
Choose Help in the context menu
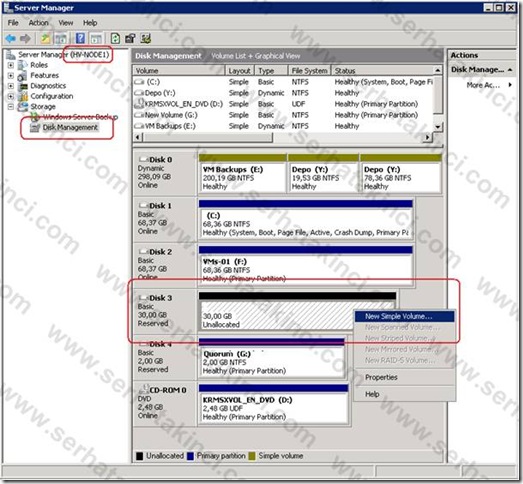click(404, 394)
